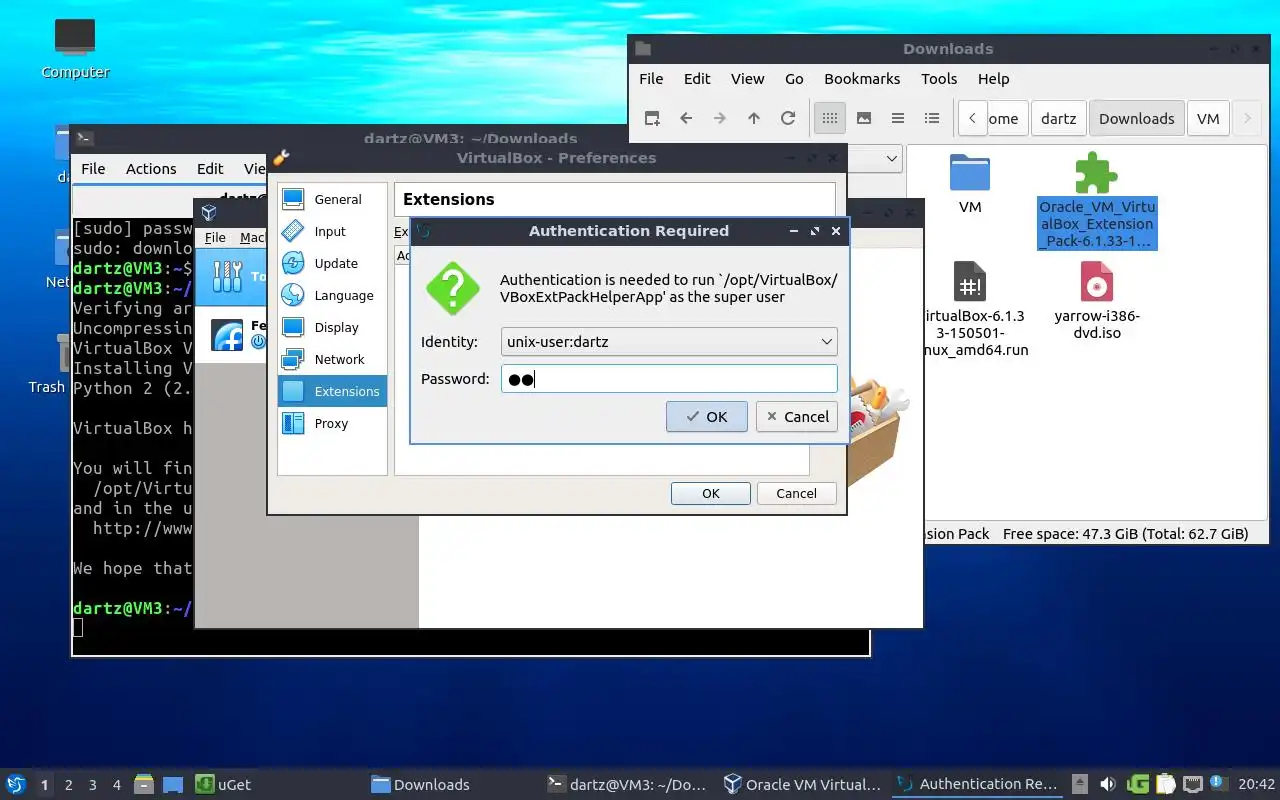The width and height of the screenshot is (1280, 800).
Task: Open new tab in Downloads file manager
Action: 652,118
